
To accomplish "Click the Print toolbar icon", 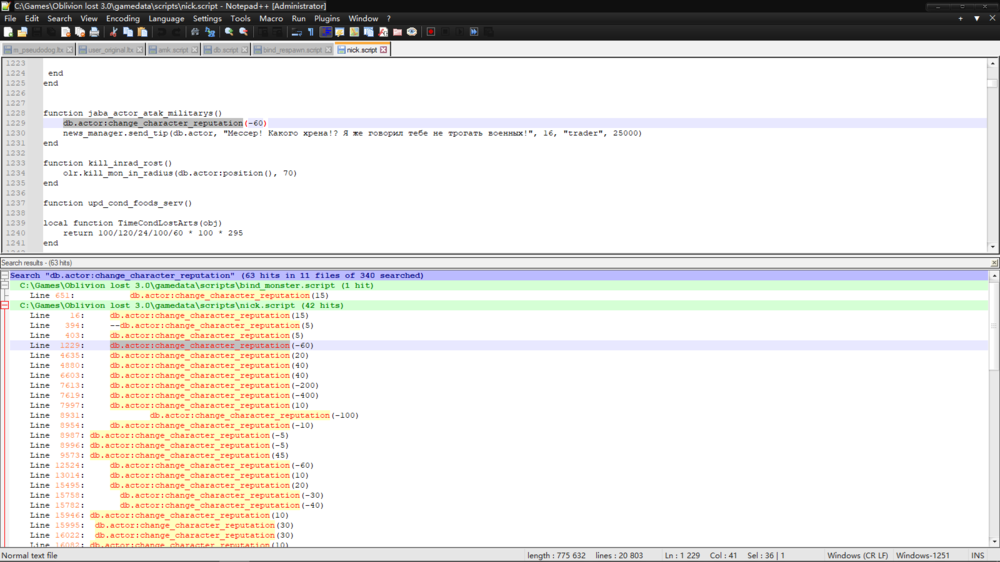I will click(93, 32).
